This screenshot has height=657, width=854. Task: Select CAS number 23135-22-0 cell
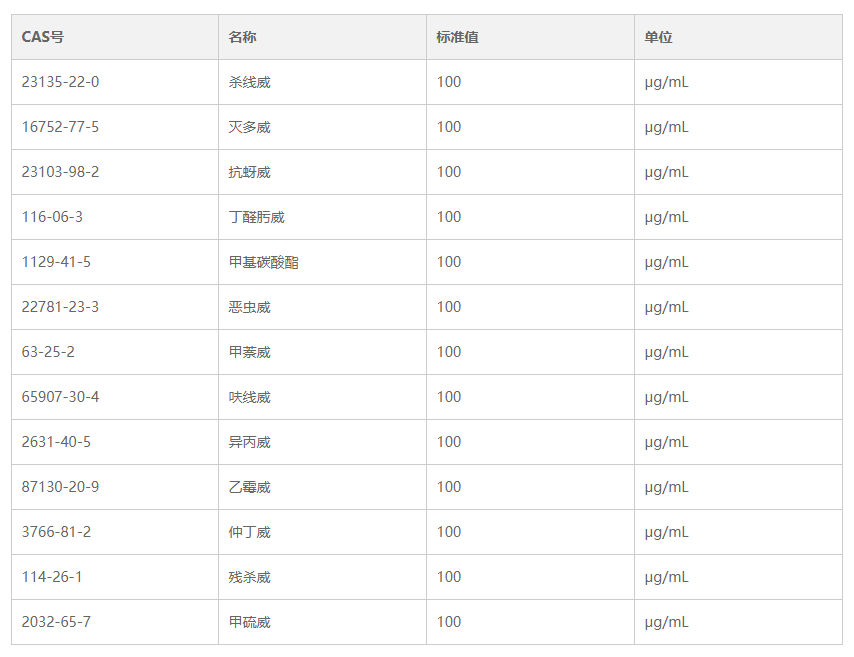pyautogui.click(x=60, y=82)
